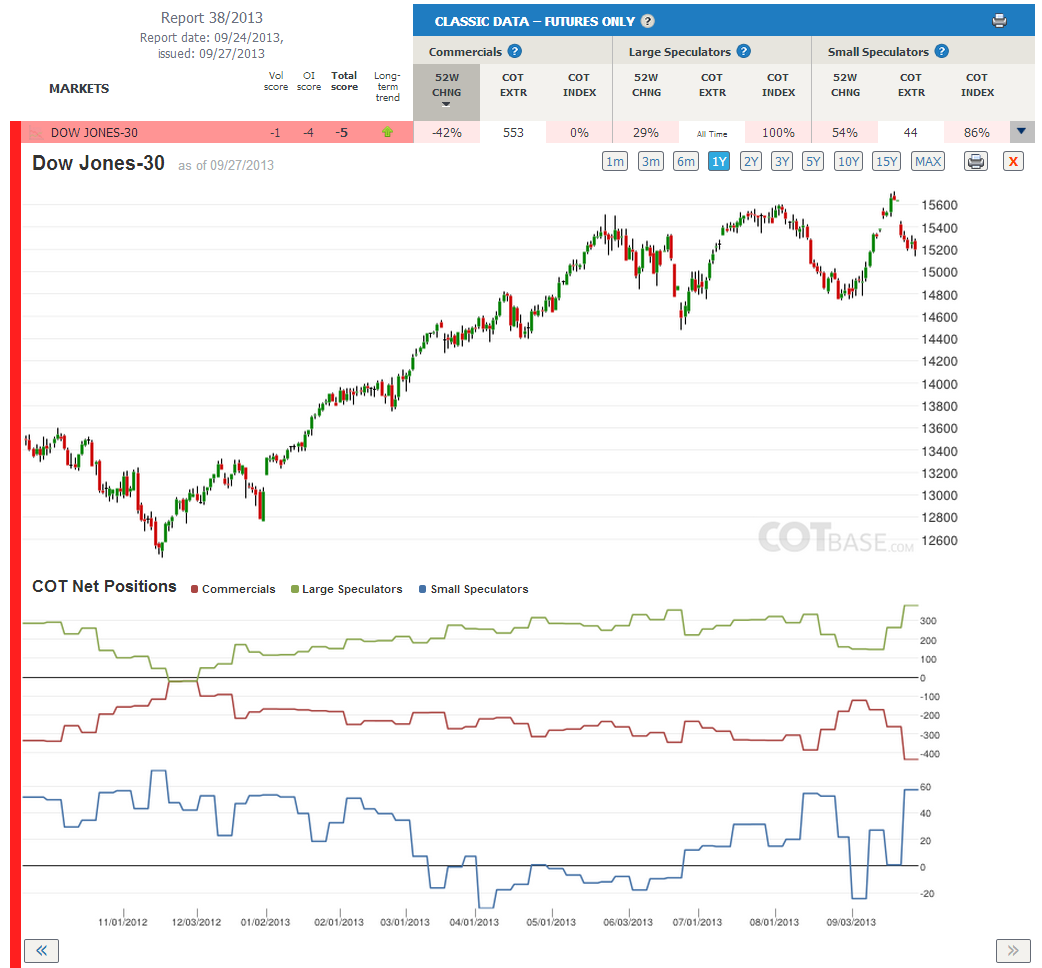The width and height of the screenshot is (1042, 968).
Task: Click the Report 38/2013 title
Action: coord(211,17)
